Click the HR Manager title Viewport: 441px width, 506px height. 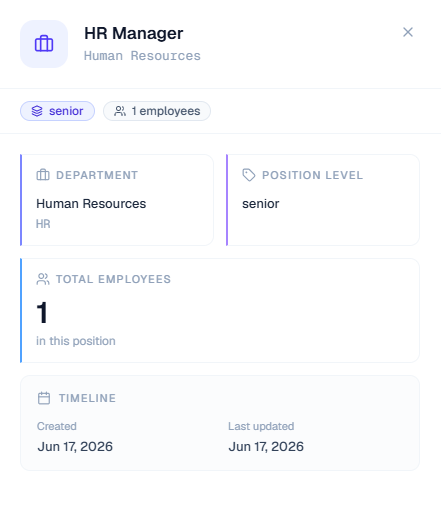(134, 33)
